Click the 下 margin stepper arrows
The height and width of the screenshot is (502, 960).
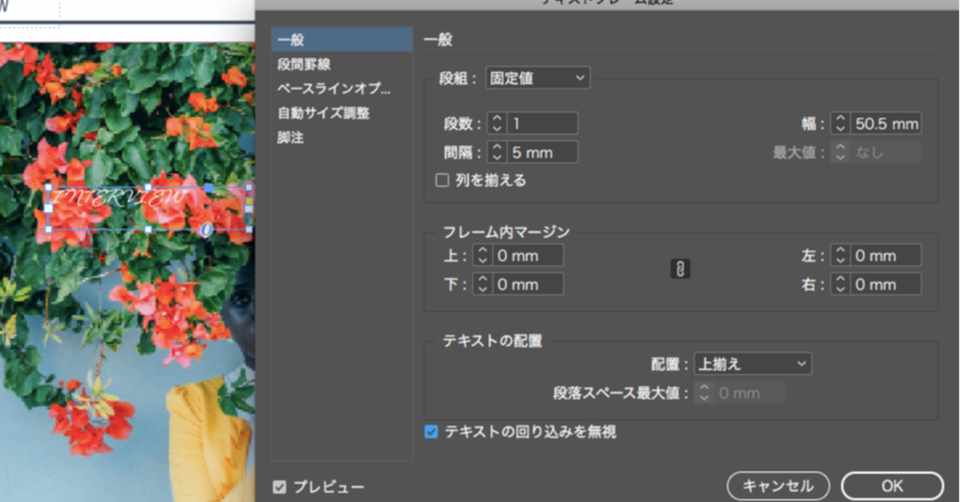coord(482,284)
